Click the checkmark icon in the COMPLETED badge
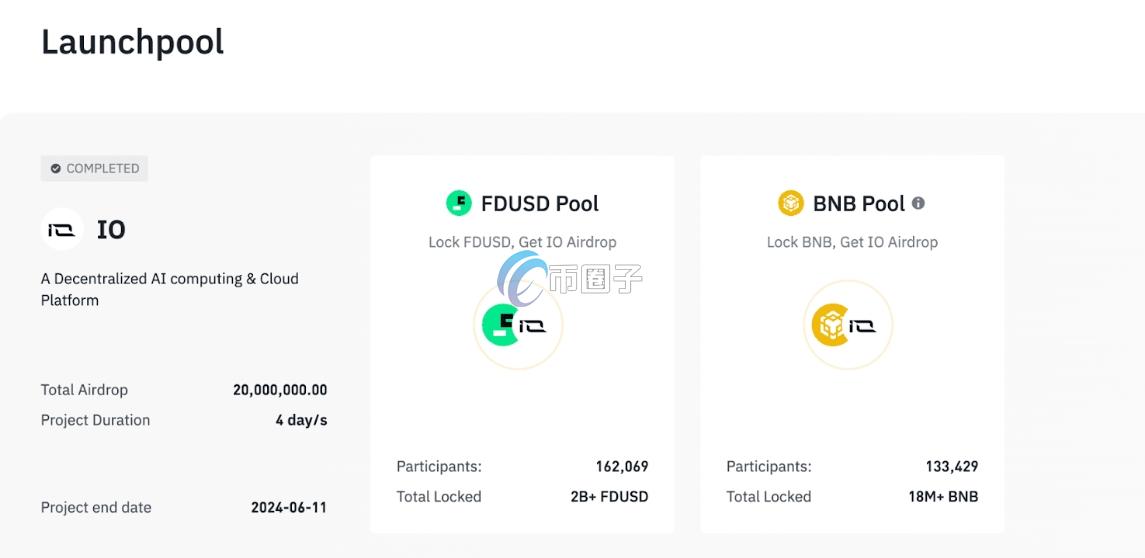Screen dimensions: 1145x558 pos(56,169)
